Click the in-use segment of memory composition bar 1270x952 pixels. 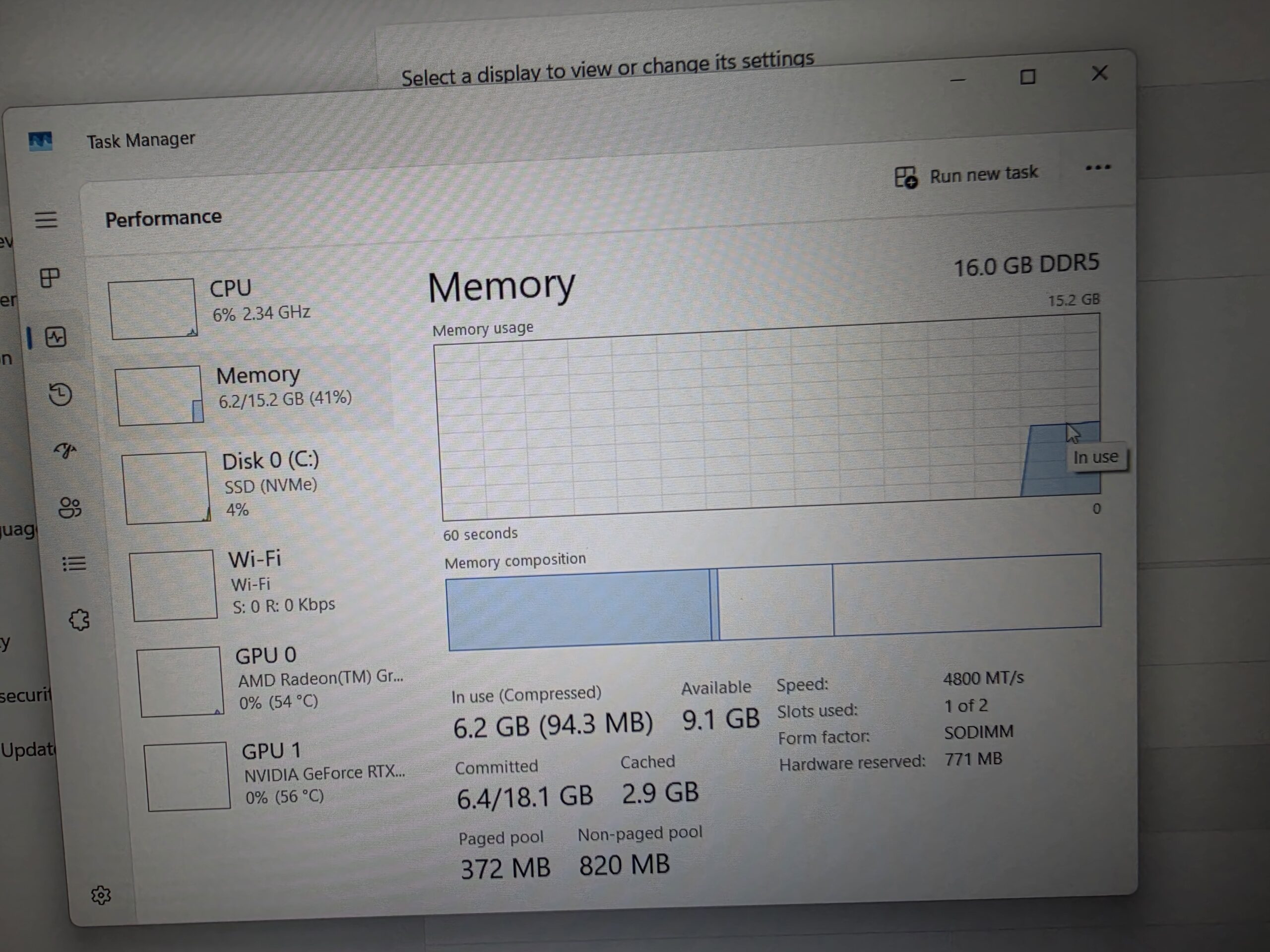click(579, 609)
